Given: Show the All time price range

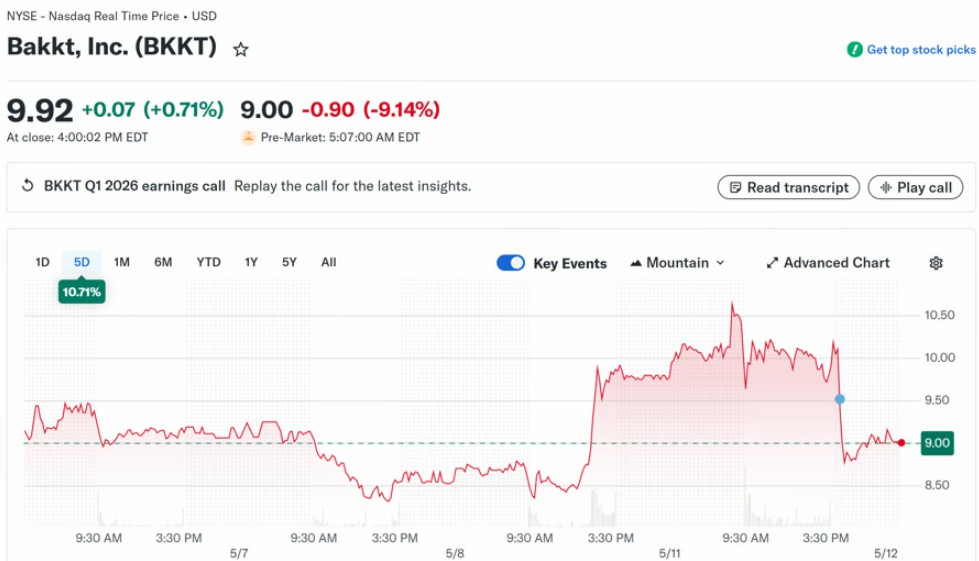Looking at the screenshot, I should click(x=328, y=262).
